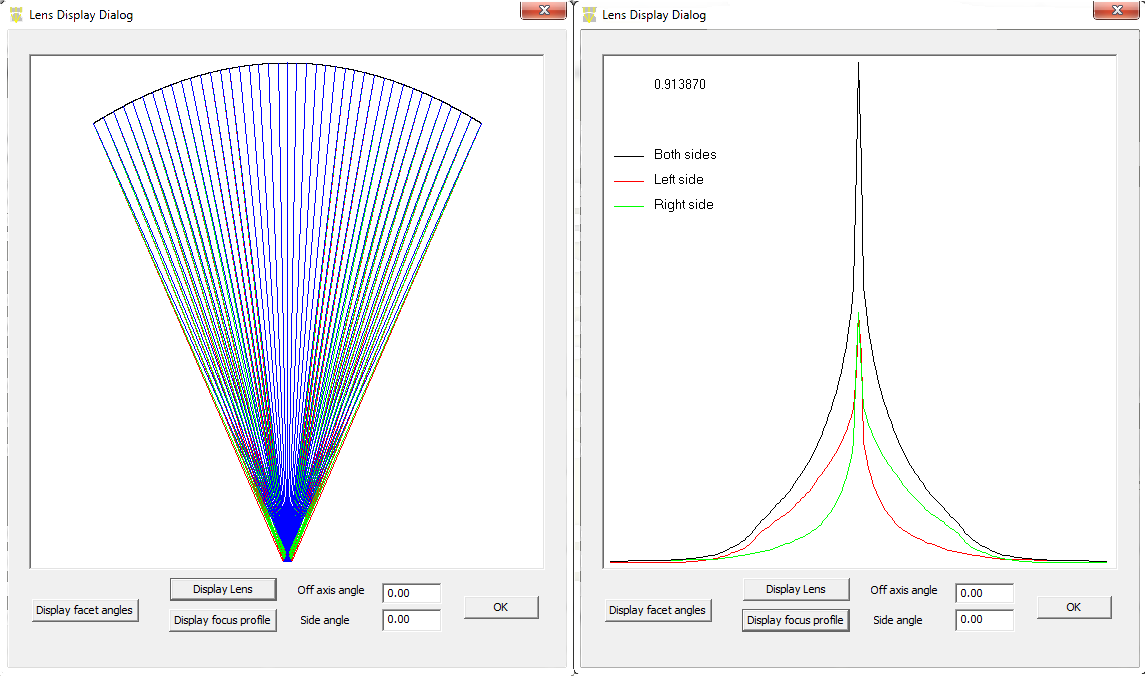Confirm with OK in the lens diagram dialog
Screen dimensions: 1145x676
(x=501, y=607)
